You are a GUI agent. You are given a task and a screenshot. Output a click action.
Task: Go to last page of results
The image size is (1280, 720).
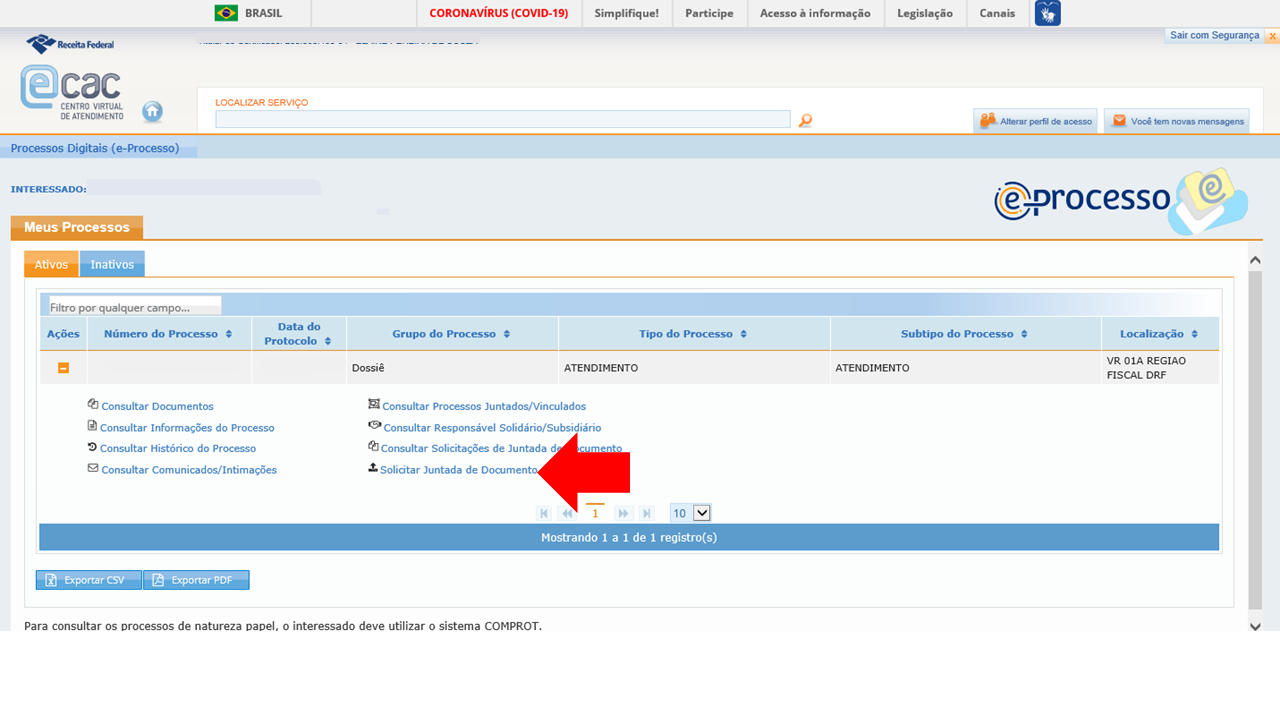point(647,513)
